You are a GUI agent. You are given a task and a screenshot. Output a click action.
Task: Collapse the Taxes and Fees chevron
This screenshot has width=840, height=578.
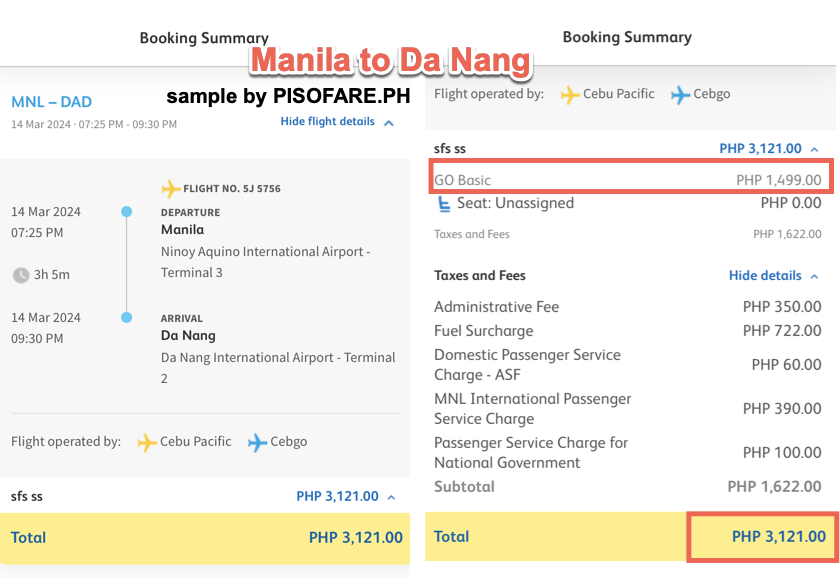pyautogui.click(x=814, y=276)
